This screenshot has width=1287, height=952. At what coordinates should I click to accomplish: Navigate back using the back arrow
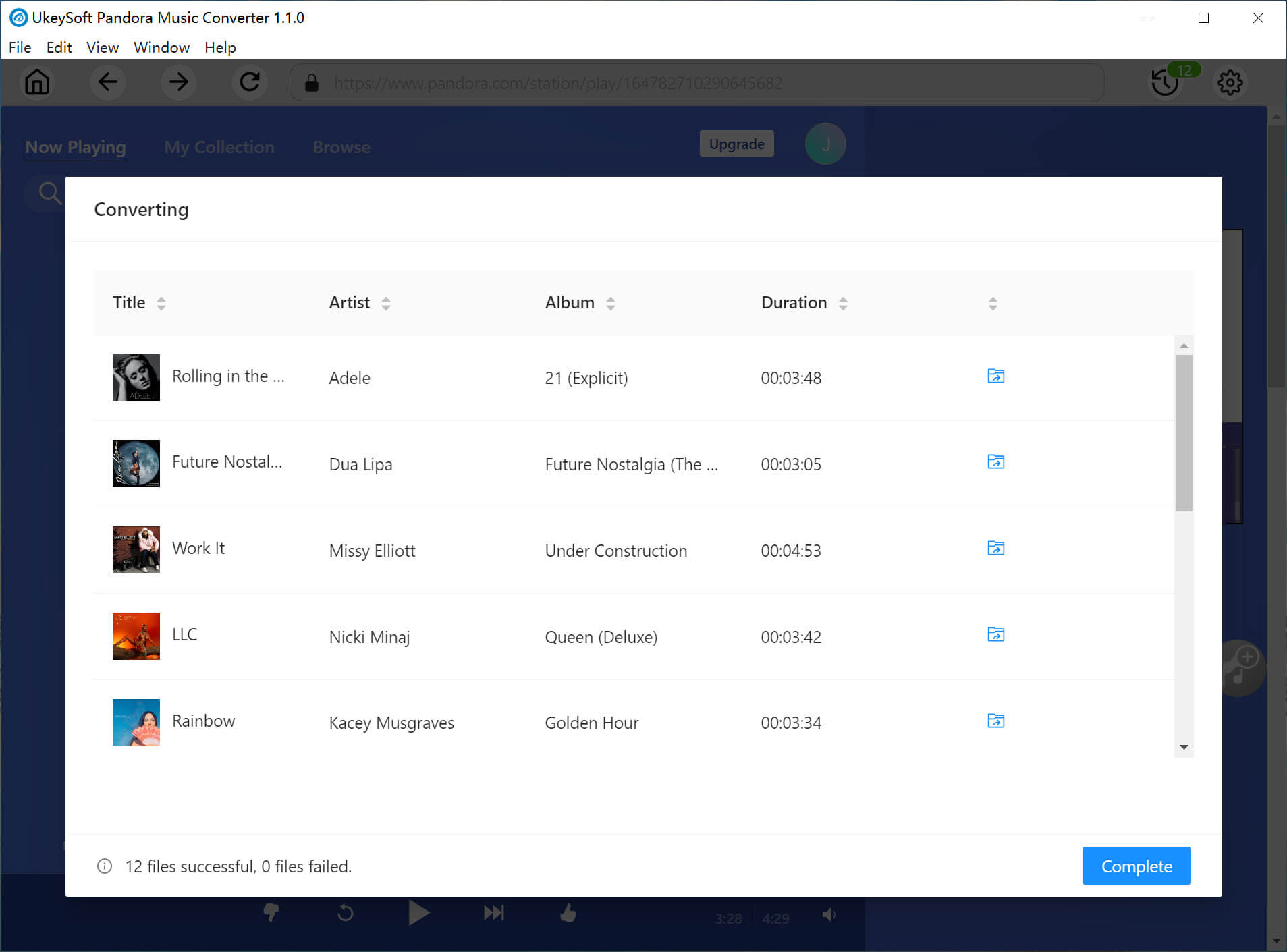pos(108,82)
